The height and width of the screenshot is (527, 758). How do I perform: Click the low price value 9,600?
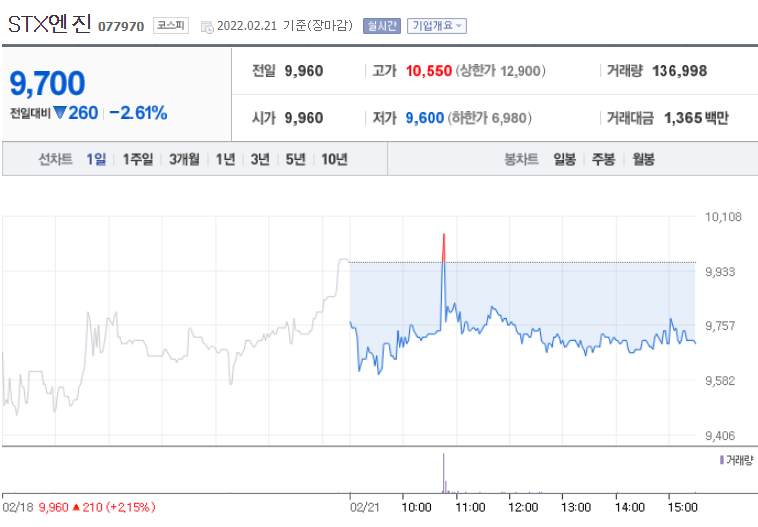424,118
